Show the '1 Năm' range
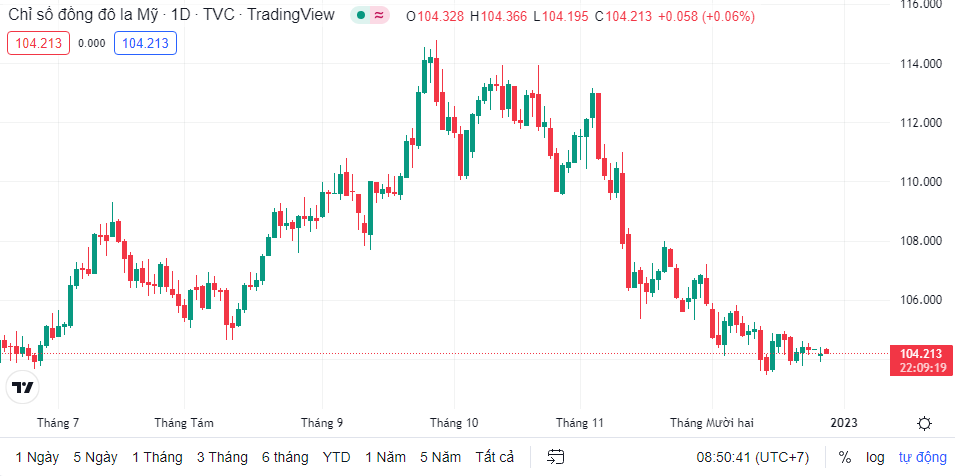955x476 pixels. pos(385,457)
